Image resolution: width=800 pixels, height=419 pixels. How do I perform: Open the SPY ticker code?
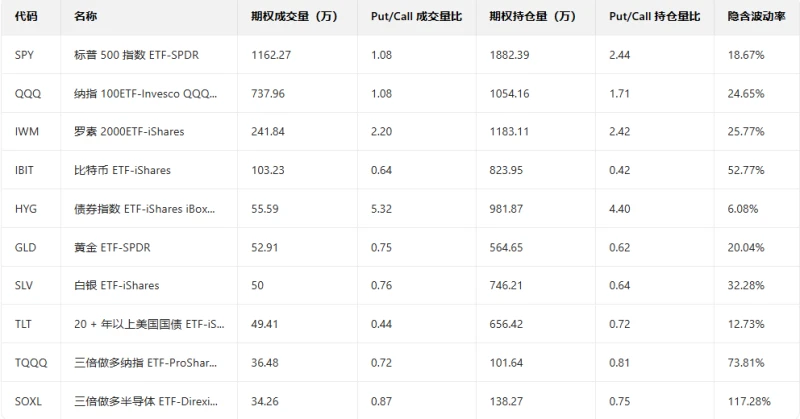click(x=25, y=55)
